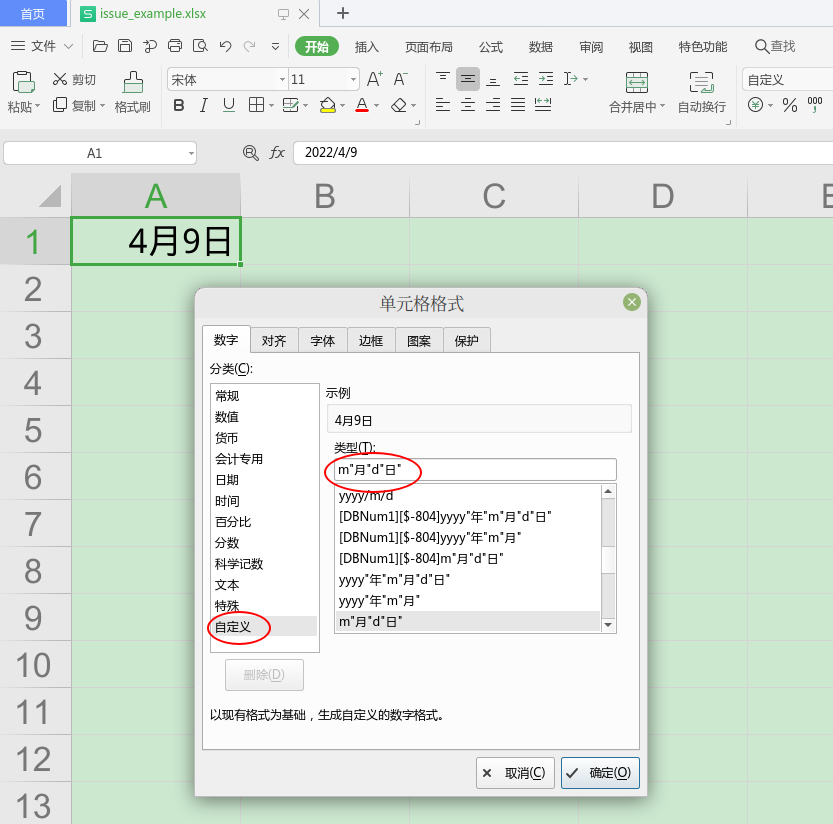Select the 日期 category in the list

[264, 480]
